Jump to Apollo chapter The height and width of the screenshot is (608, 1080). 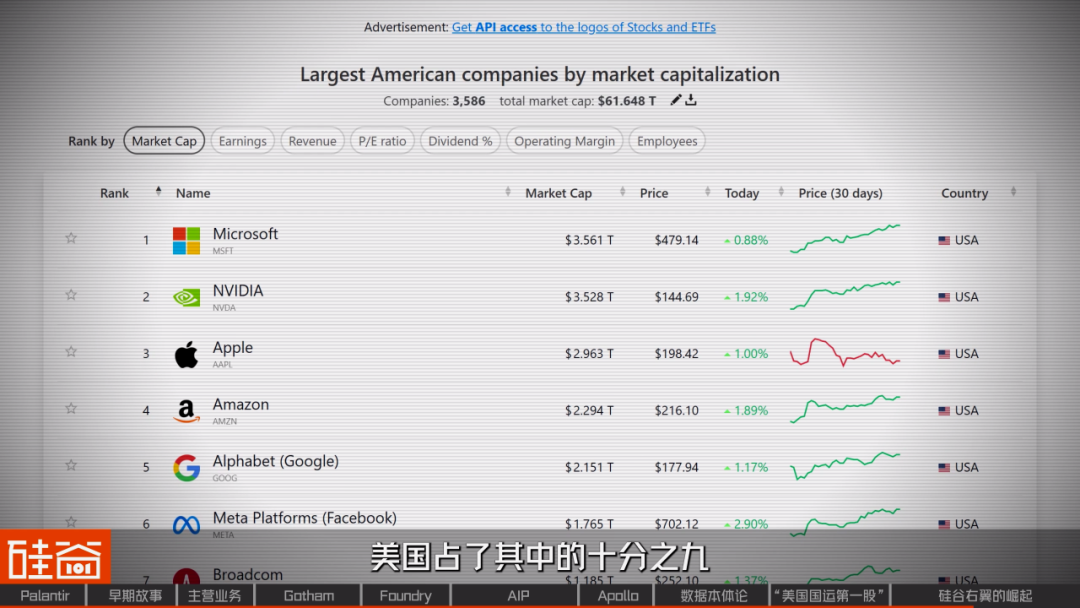click(618, 596)
